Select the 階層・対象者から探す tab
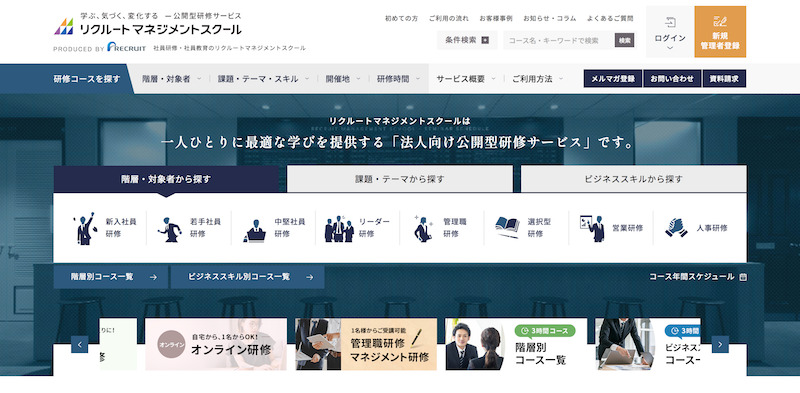 coord(166,179)
